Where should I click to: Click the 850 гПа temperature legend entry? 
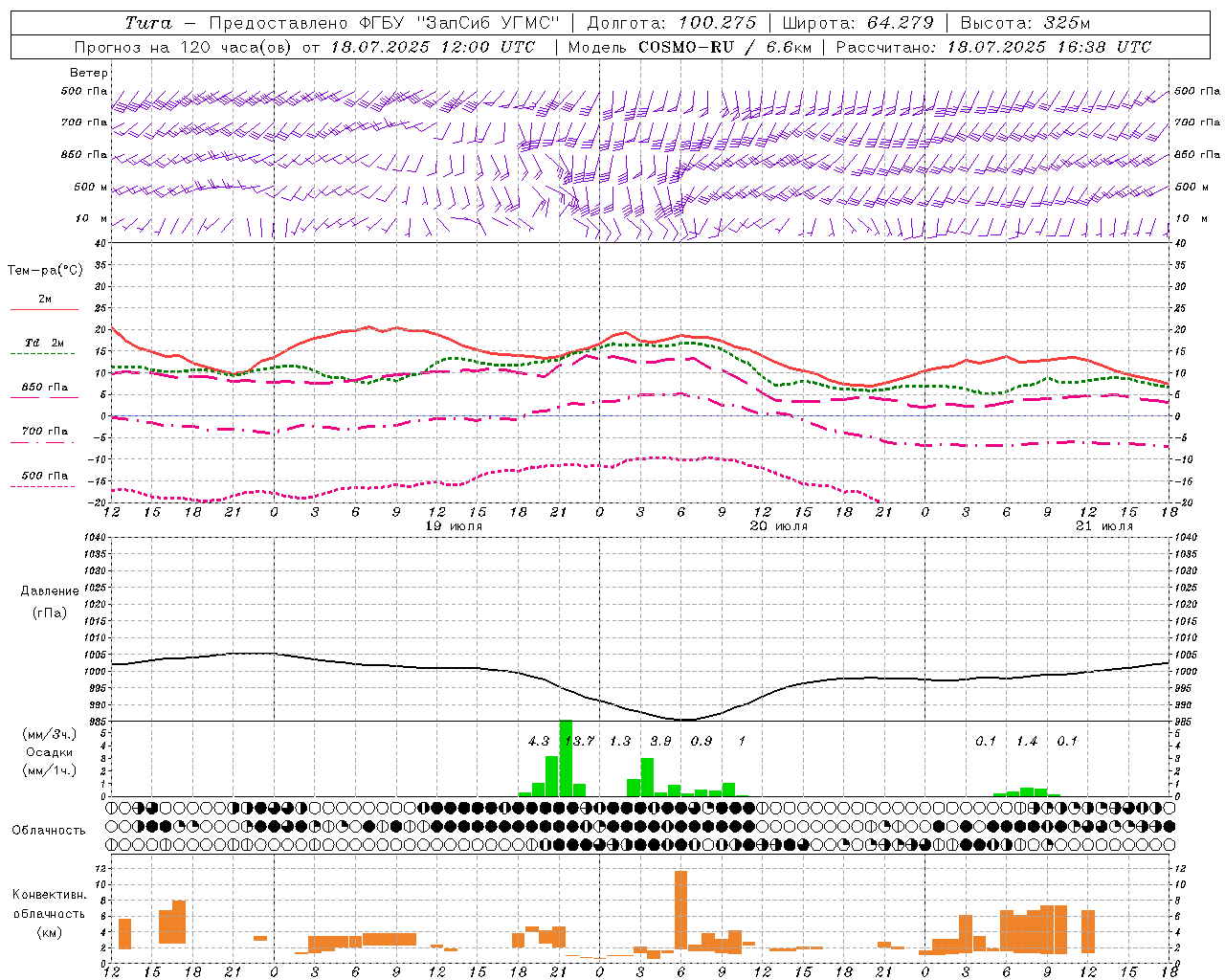[x=44, y=392]
